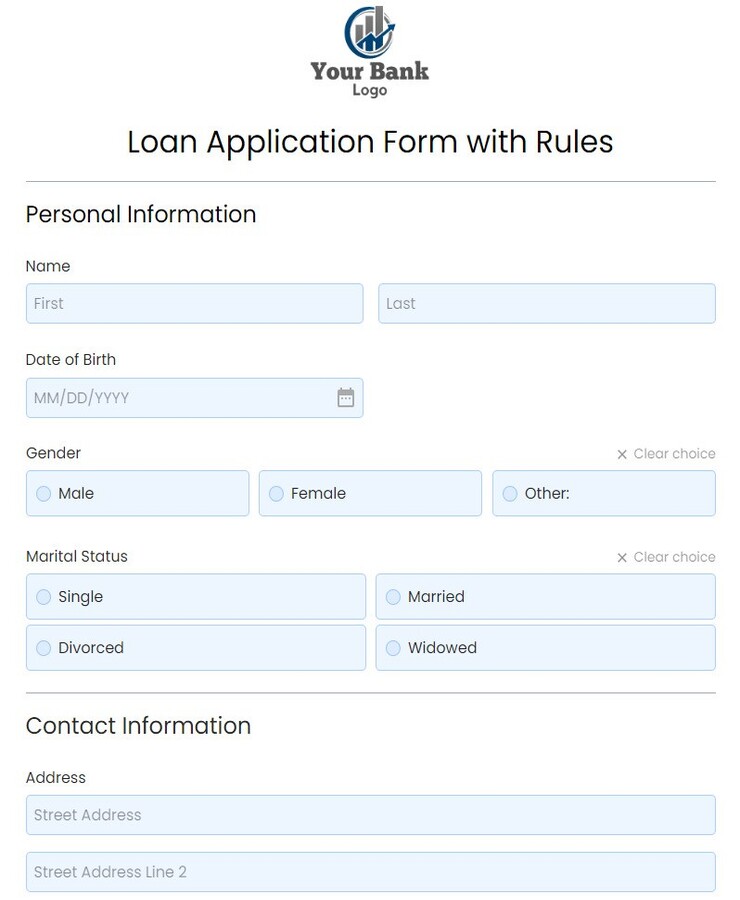
Task: Click the MM/DD/YYYY date field
Action: (180, 397)
